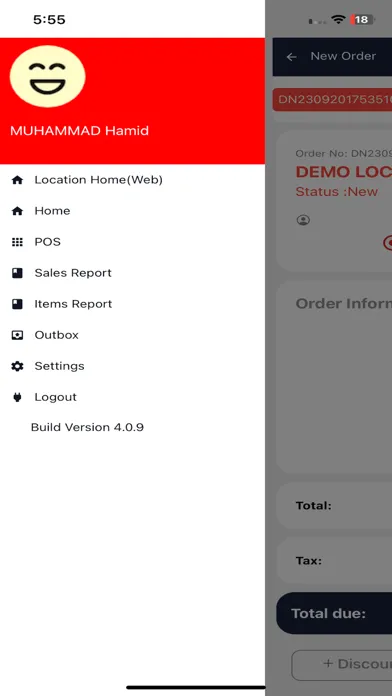Tap the smiley face profile avatar
The width and height of the screenshot is (392, 696).
48,76
